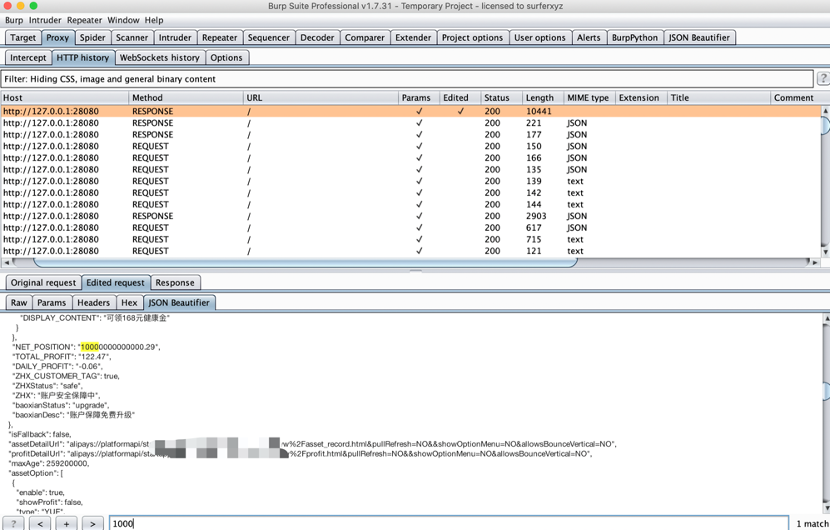Image resolution: width=830 pixels, height=530 pixels.
Task: Sort by the Length column header
Action: 543,98
